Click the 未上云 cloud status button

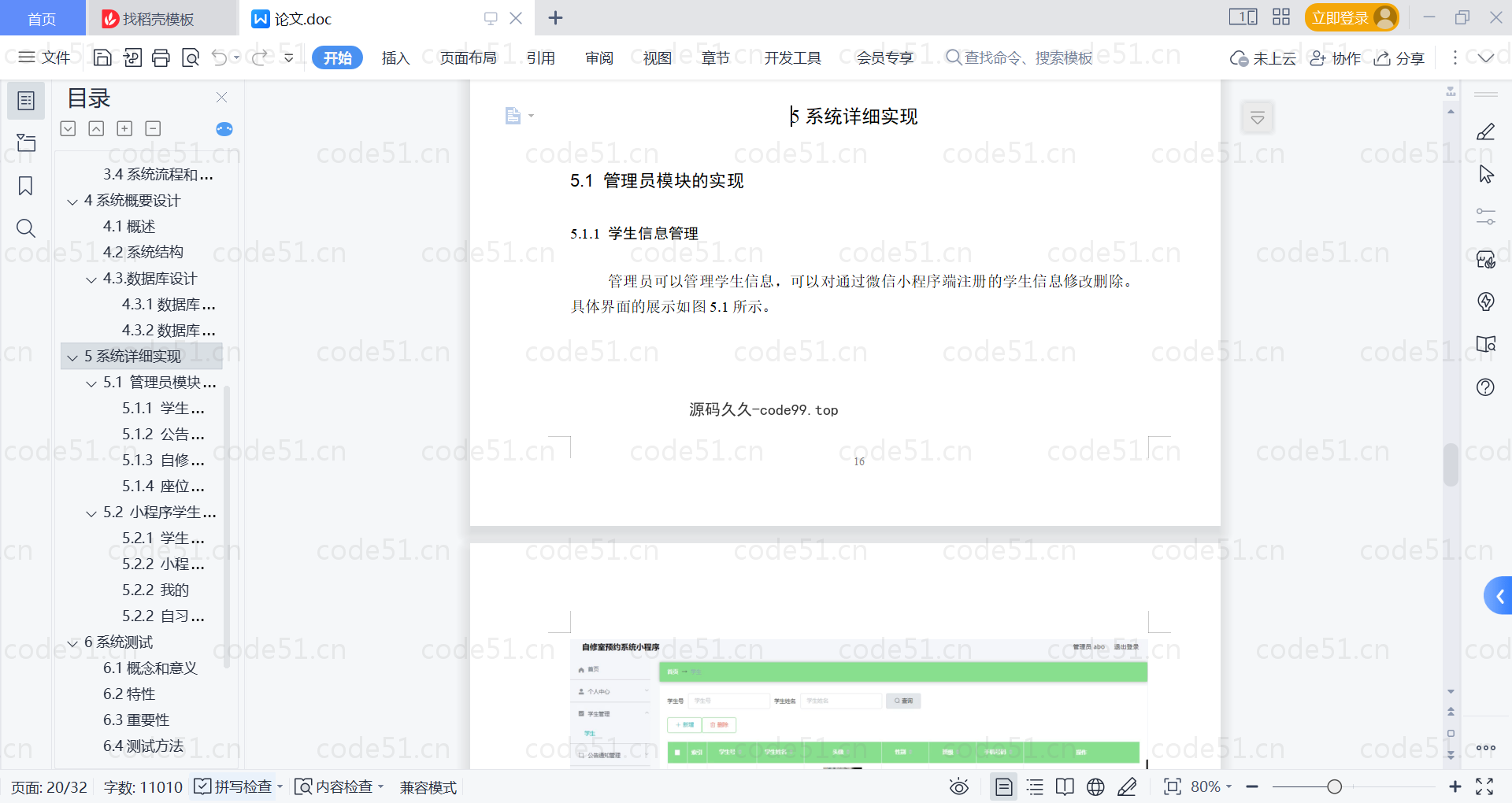1263,58
